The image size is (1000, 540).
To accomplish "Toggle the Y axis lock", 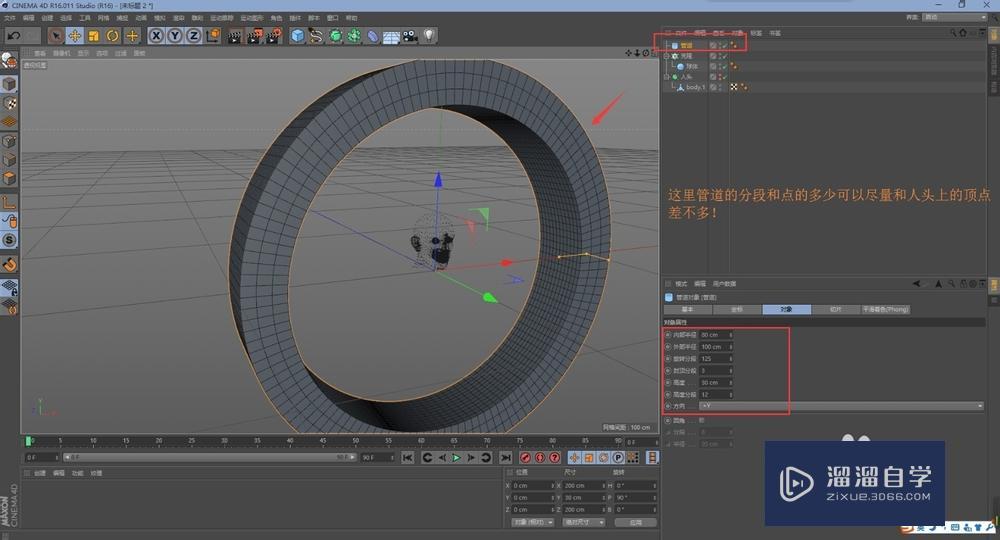I will 175,36.
